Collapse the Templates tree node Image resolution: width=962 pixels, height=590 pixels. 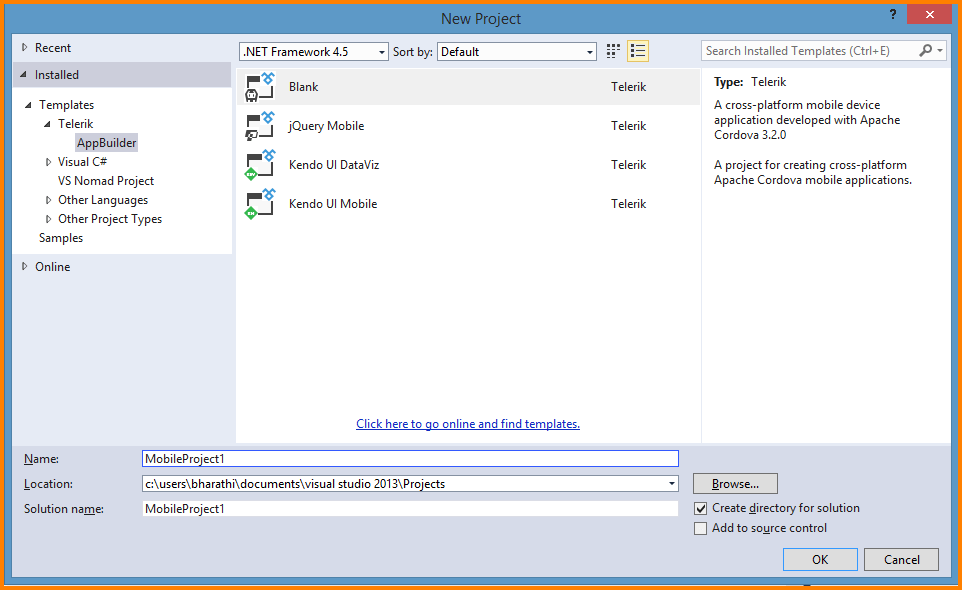[x=28, y=105]
